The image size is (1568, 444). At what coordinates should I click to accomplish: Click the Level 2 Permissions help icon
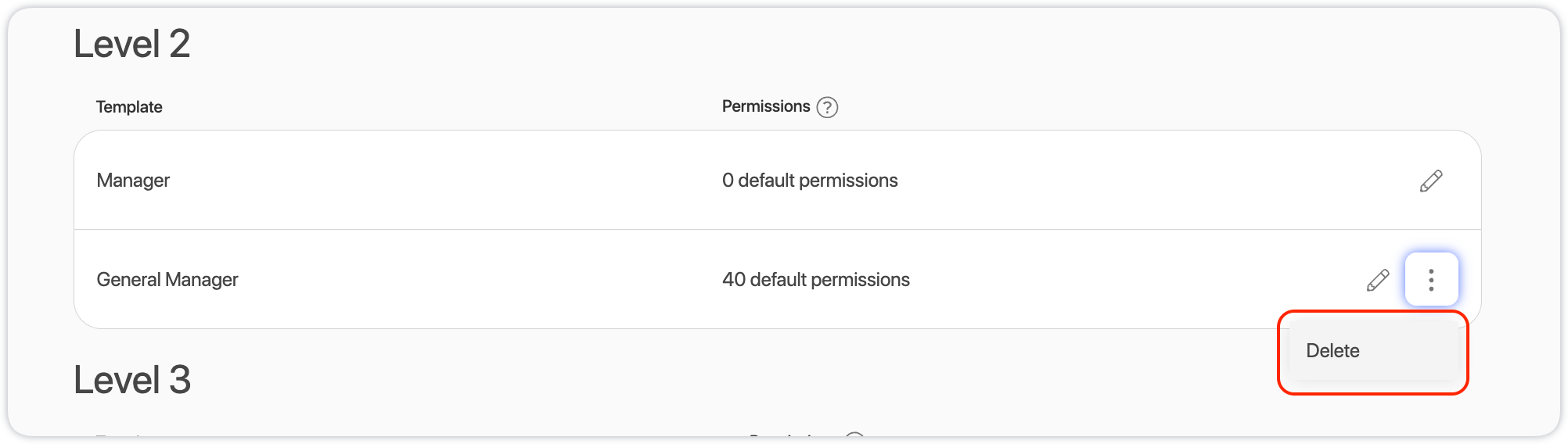click(x=827, y=107)
